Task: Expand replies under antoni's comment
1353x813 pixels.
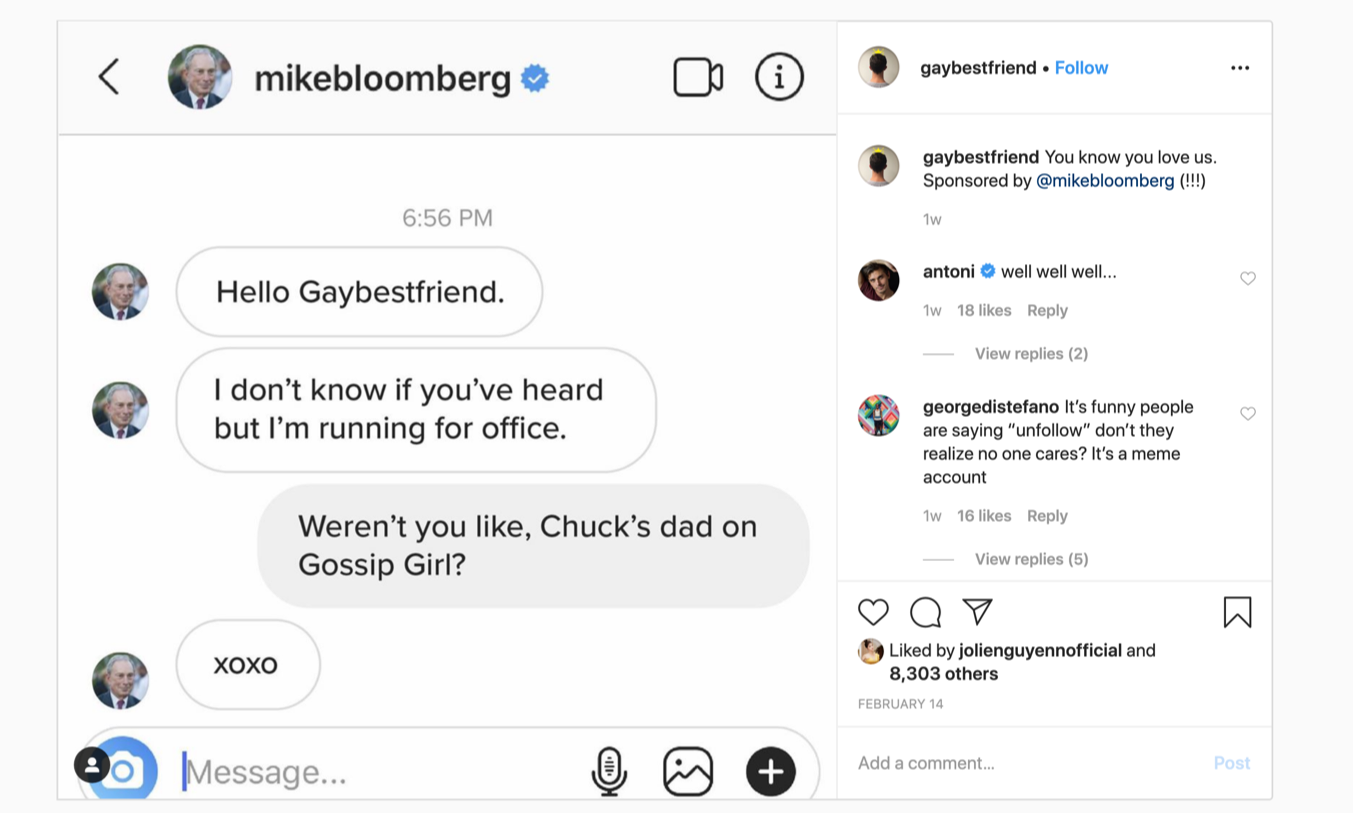Action: (1031, 353)
